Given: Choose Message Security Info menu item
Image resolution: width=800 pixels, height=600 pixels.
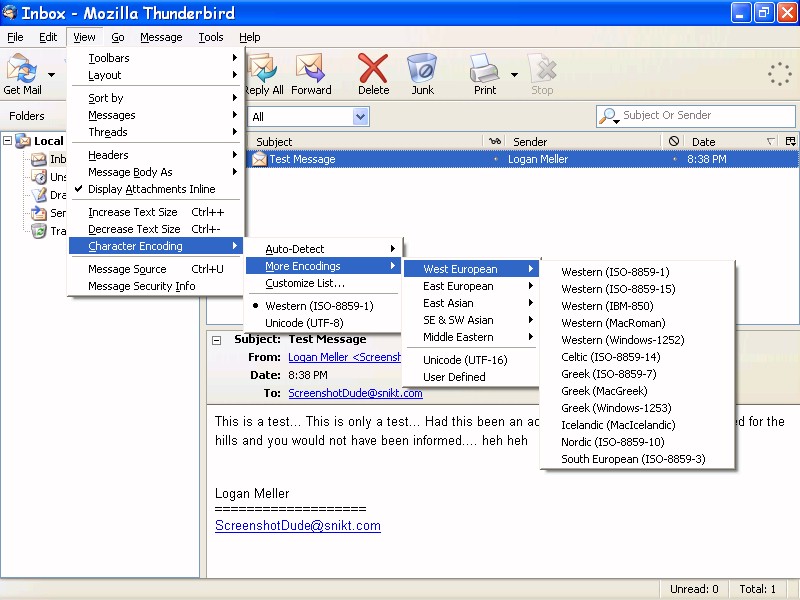Looking at the screenshot, I should (x=157, y=286).
